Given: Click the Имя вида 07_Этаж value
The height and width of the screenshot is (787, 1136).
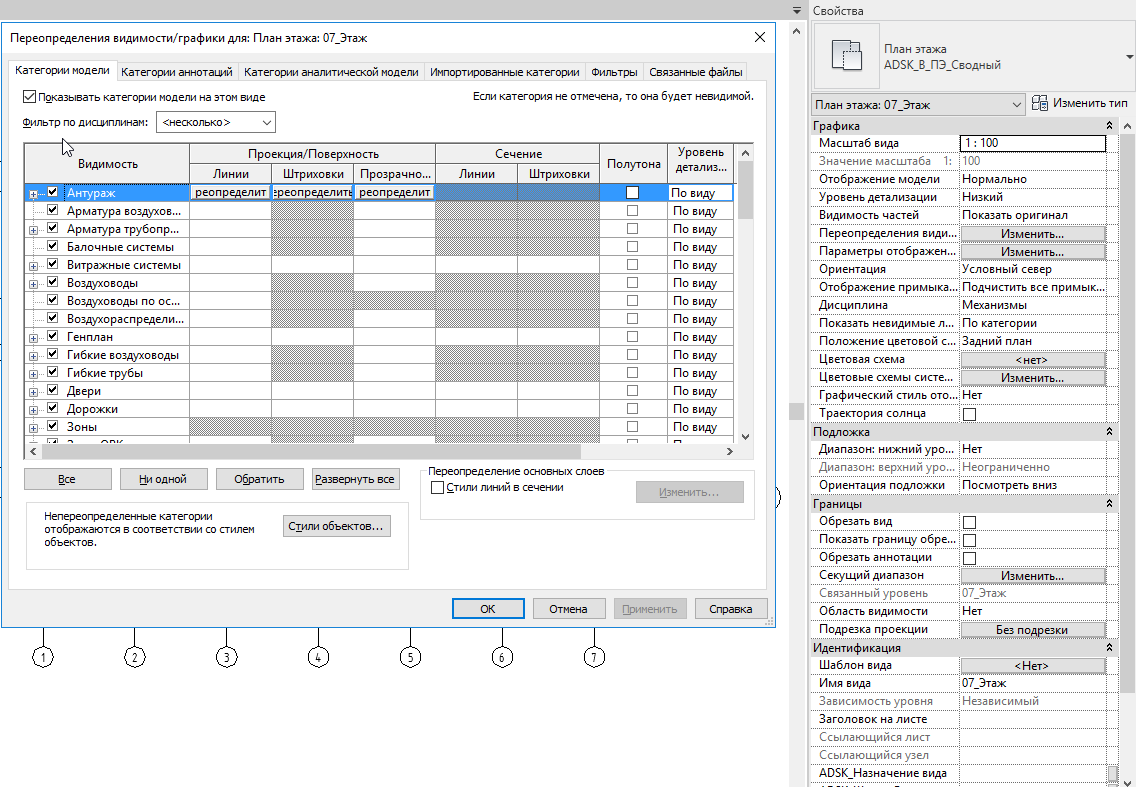Looking at the screenshot, I should tap(1032, 683).
